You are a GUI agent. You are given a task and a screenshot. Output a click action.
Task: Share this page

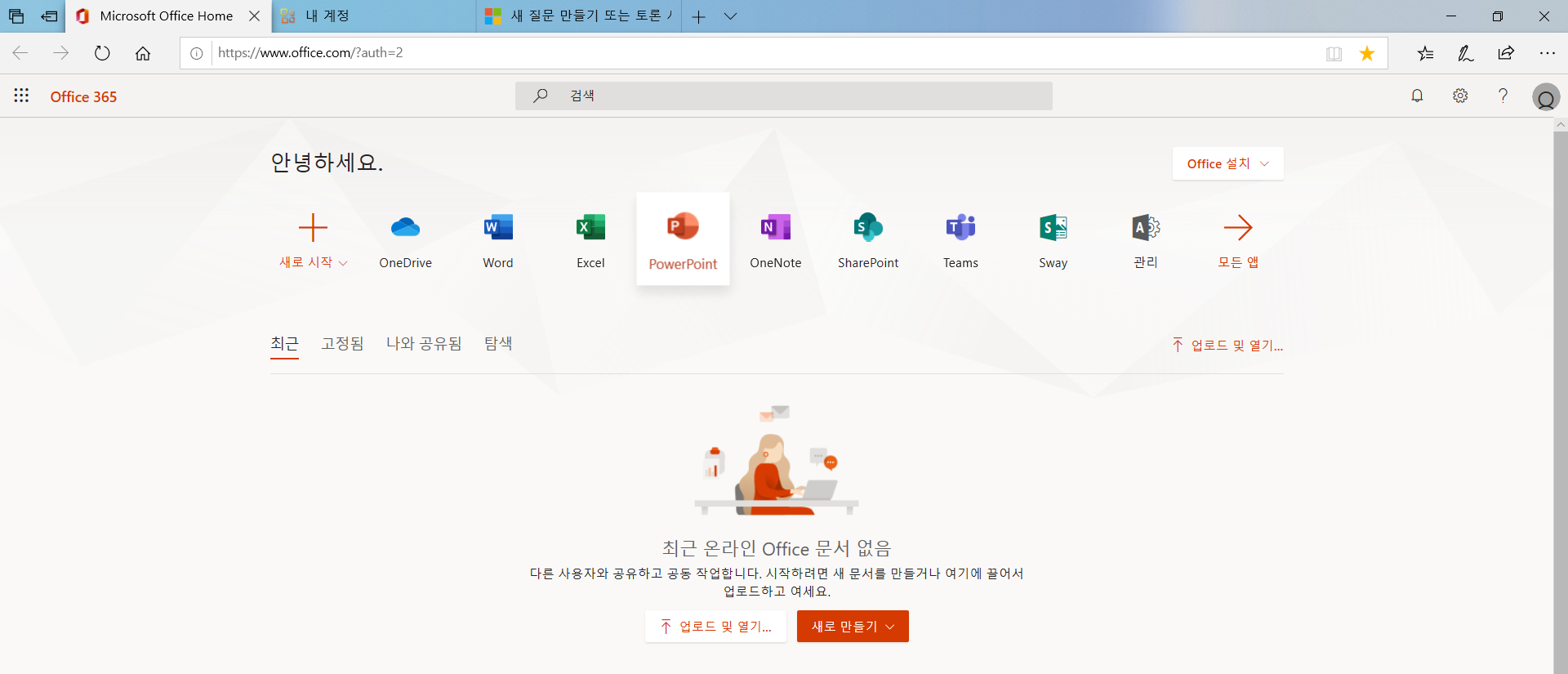coord(1506,53)
